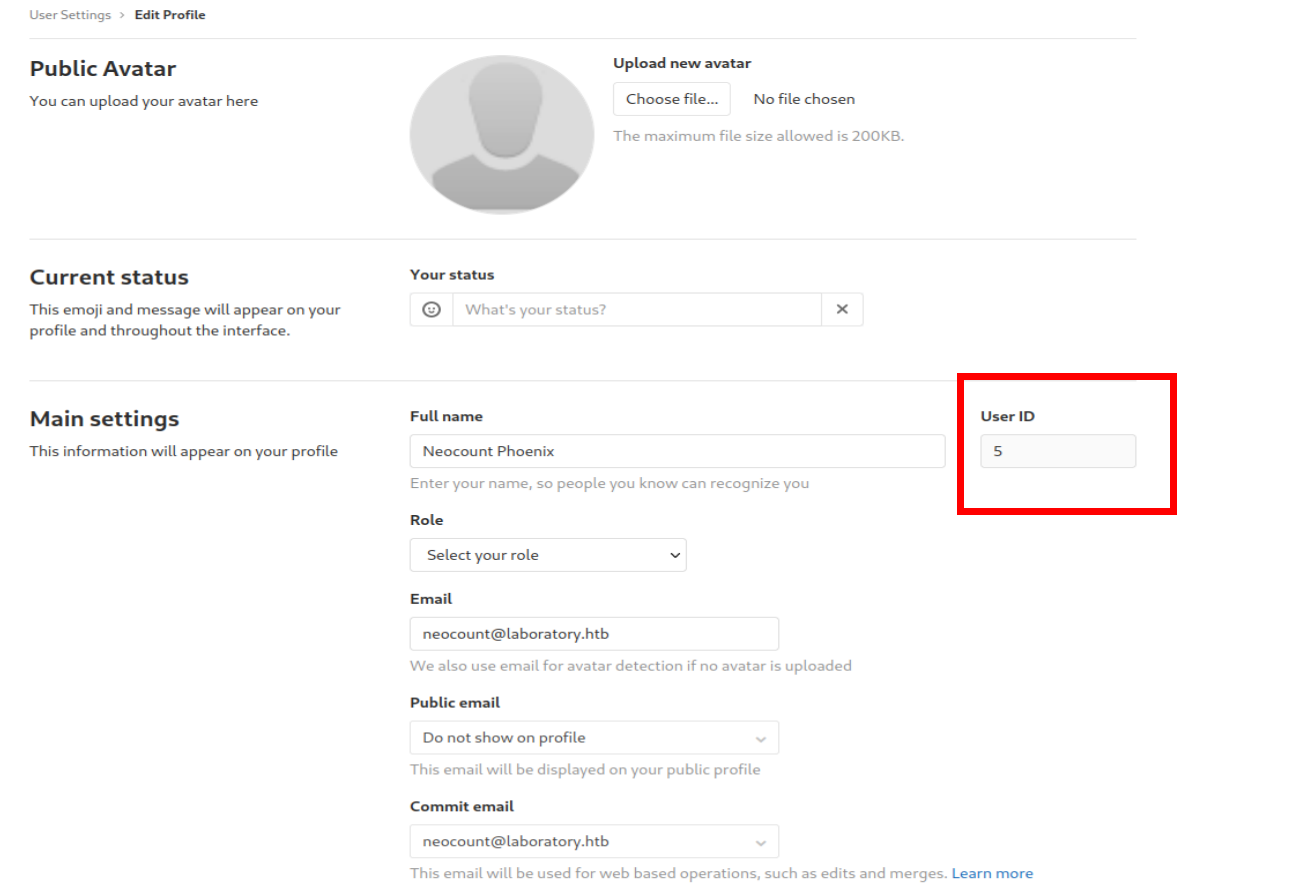Select Edit Profile in the breadcrumb
Viewport: 1302px width, 890px height.
click(170, 15)
